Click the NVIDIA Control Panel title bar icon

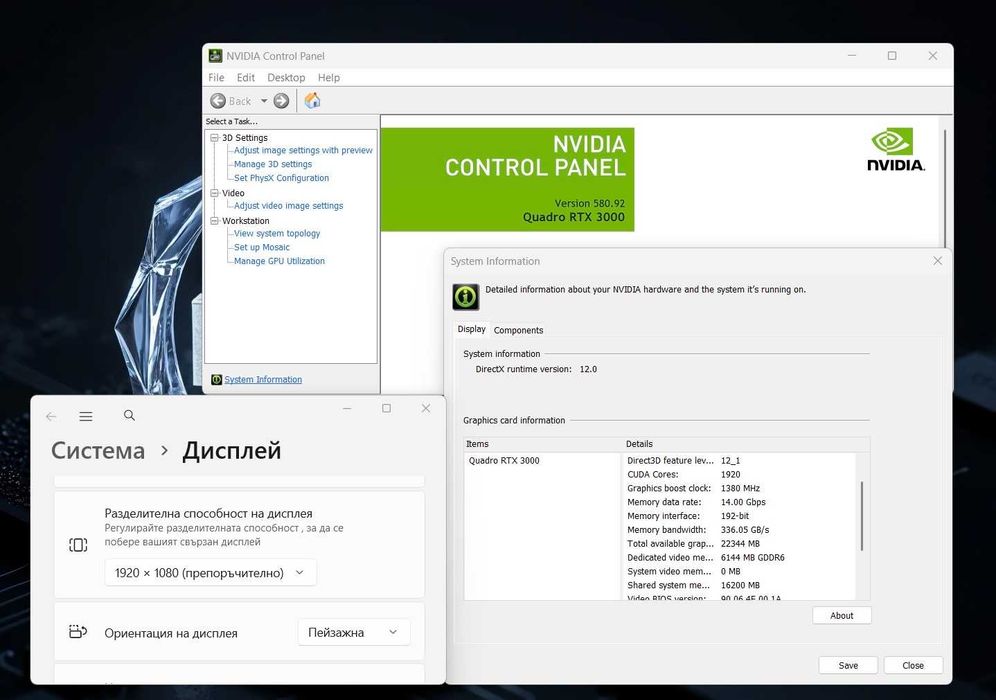coord(216,56)
